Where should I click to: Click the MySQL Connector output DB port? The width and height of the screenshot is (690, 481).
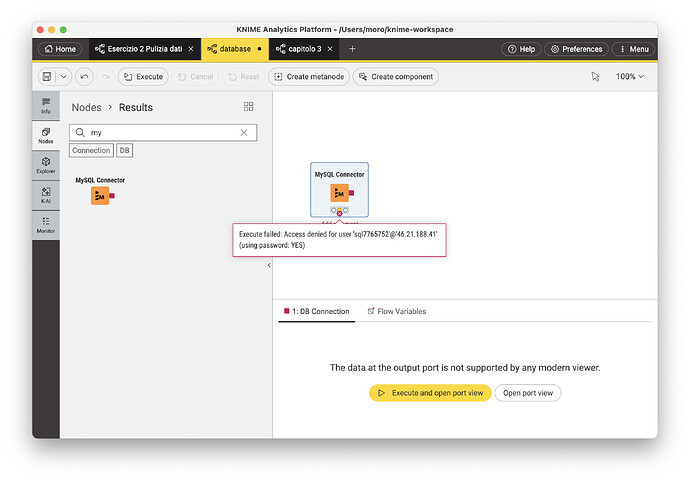point(352,193)
